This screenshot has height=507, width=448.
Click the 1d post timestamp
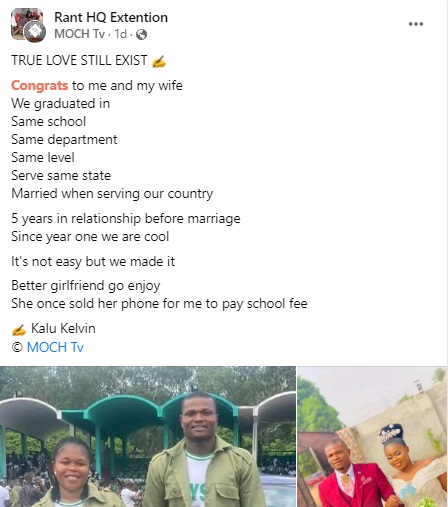[121, 34]
